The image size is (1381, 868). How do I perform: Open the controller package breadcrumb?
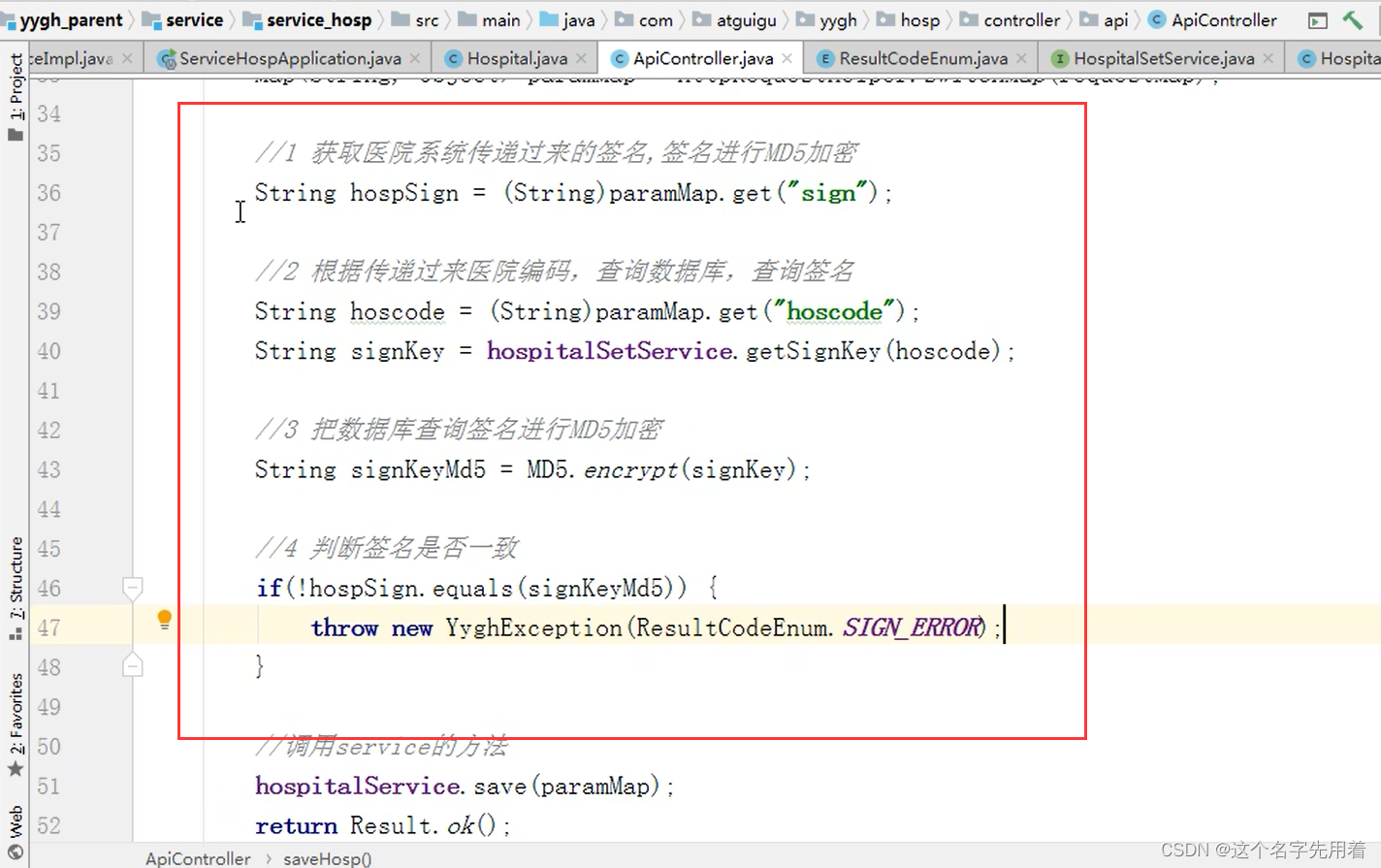pos(1011,20)
